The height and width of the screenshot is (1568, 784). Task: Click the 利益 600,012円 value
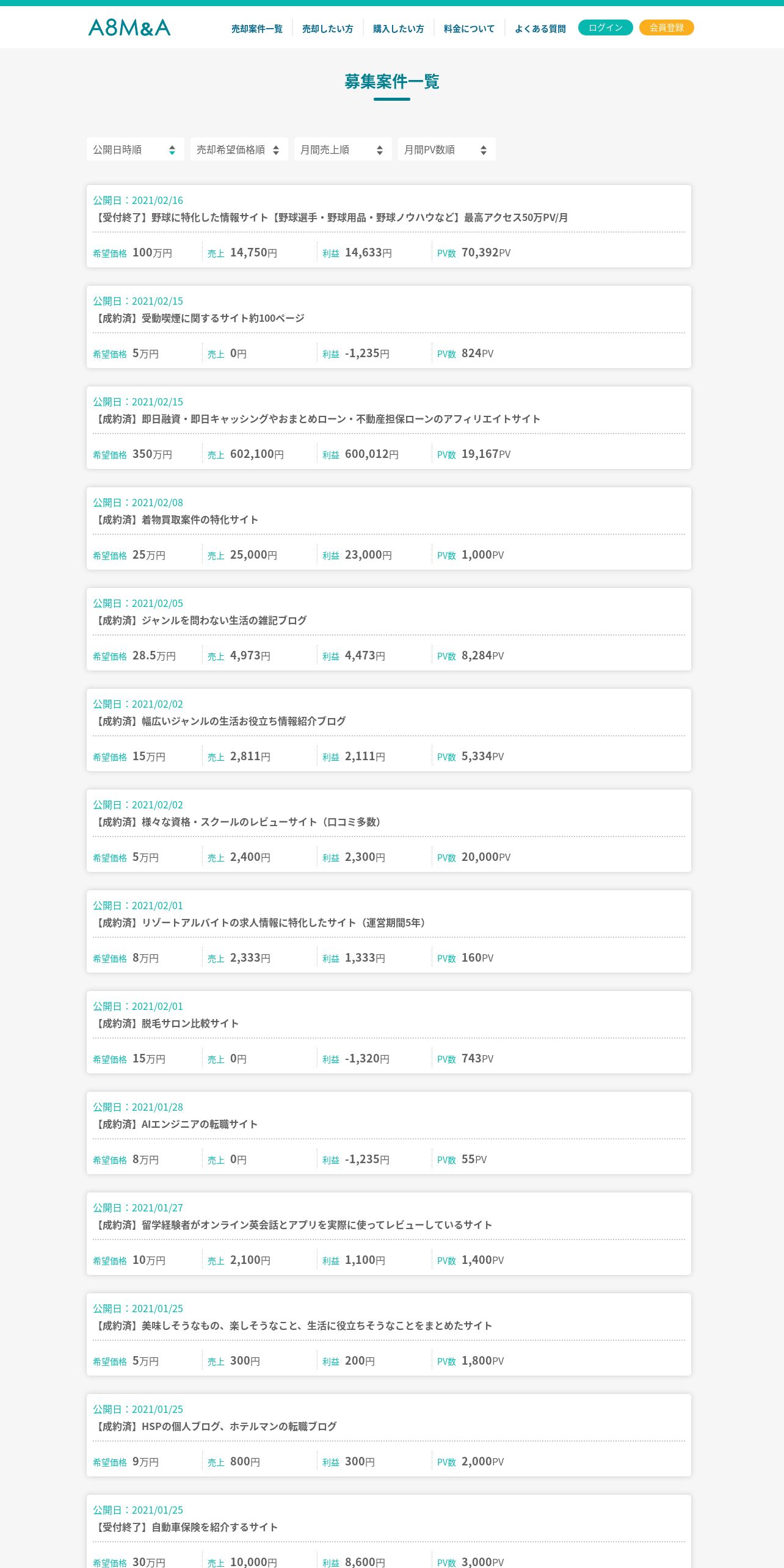click(360, 454)
